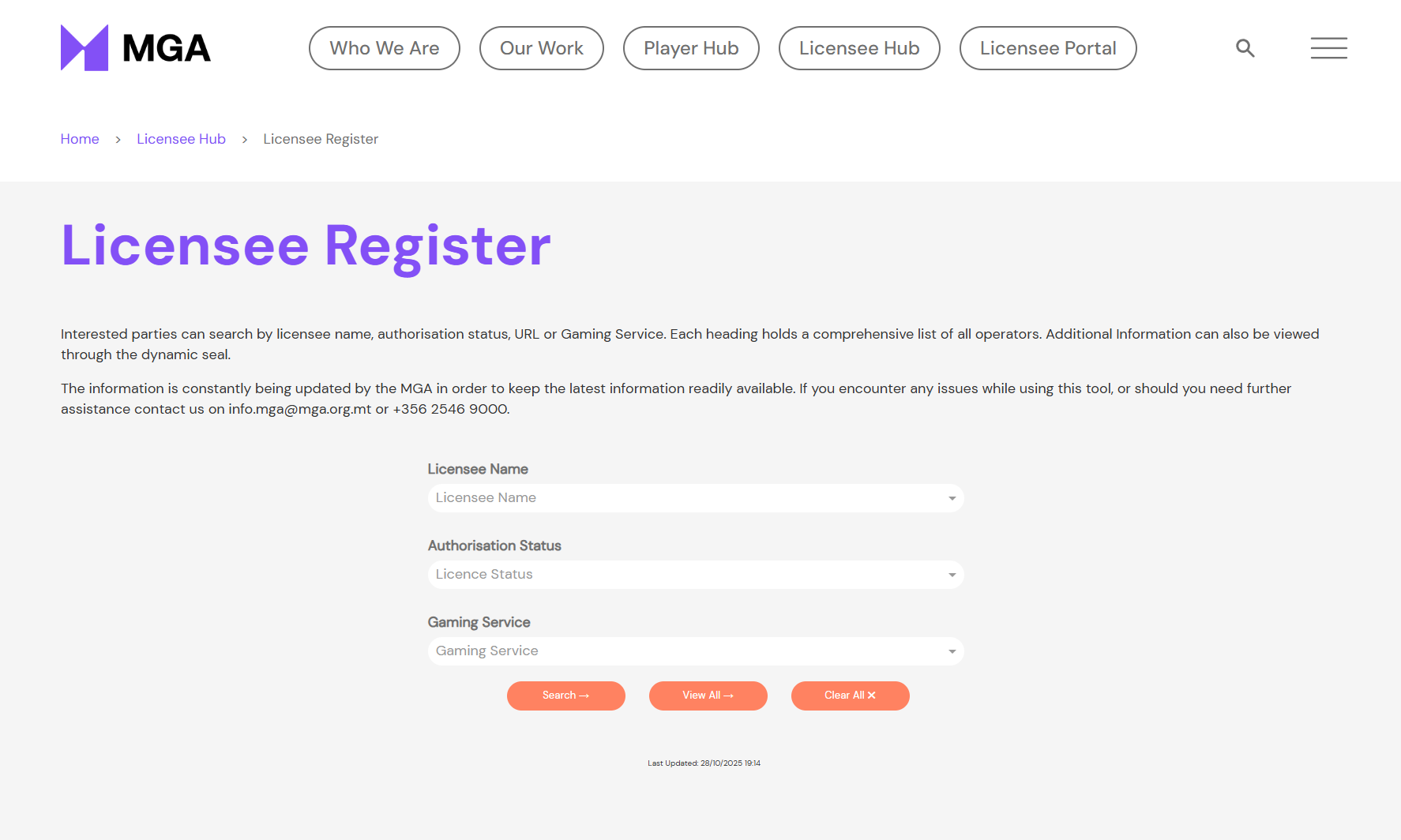Open Licensee Hub in the top navigation

[x=858, y=48]
